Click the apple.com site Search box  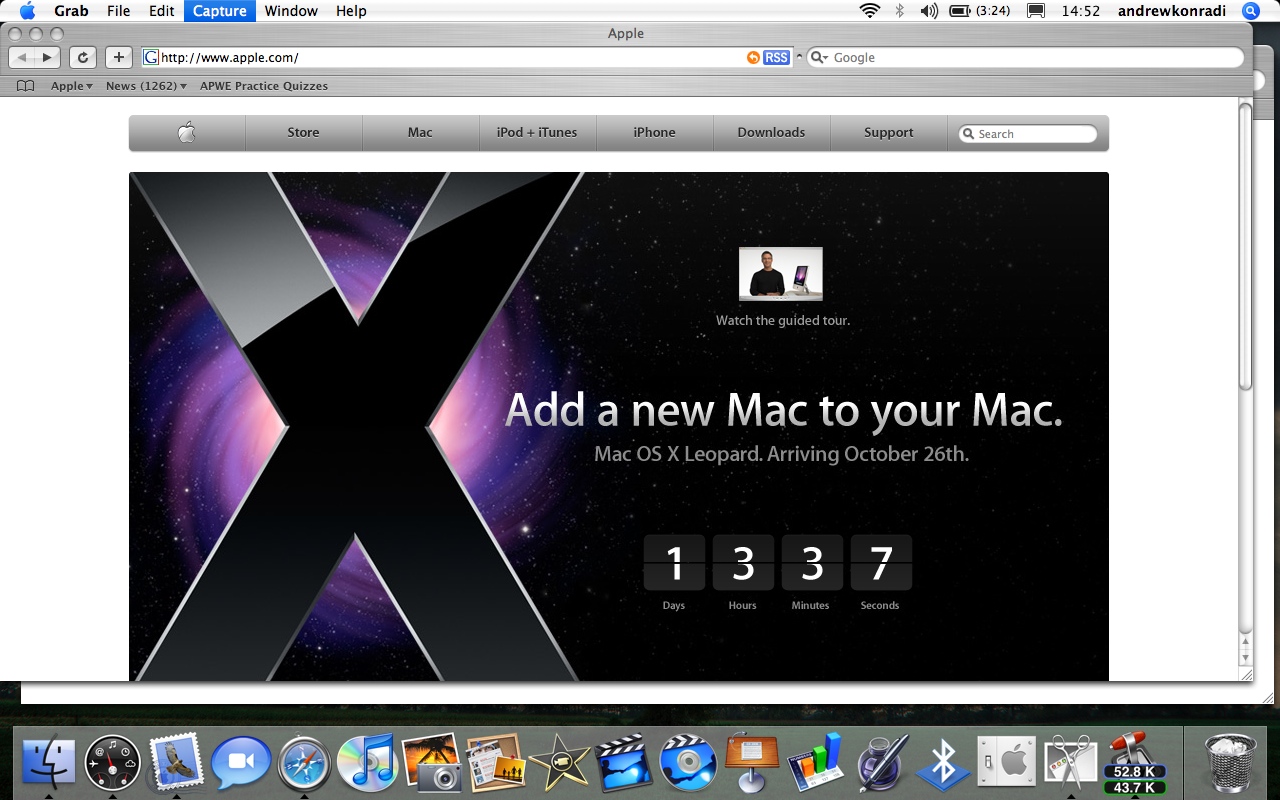coord(1028,134)
